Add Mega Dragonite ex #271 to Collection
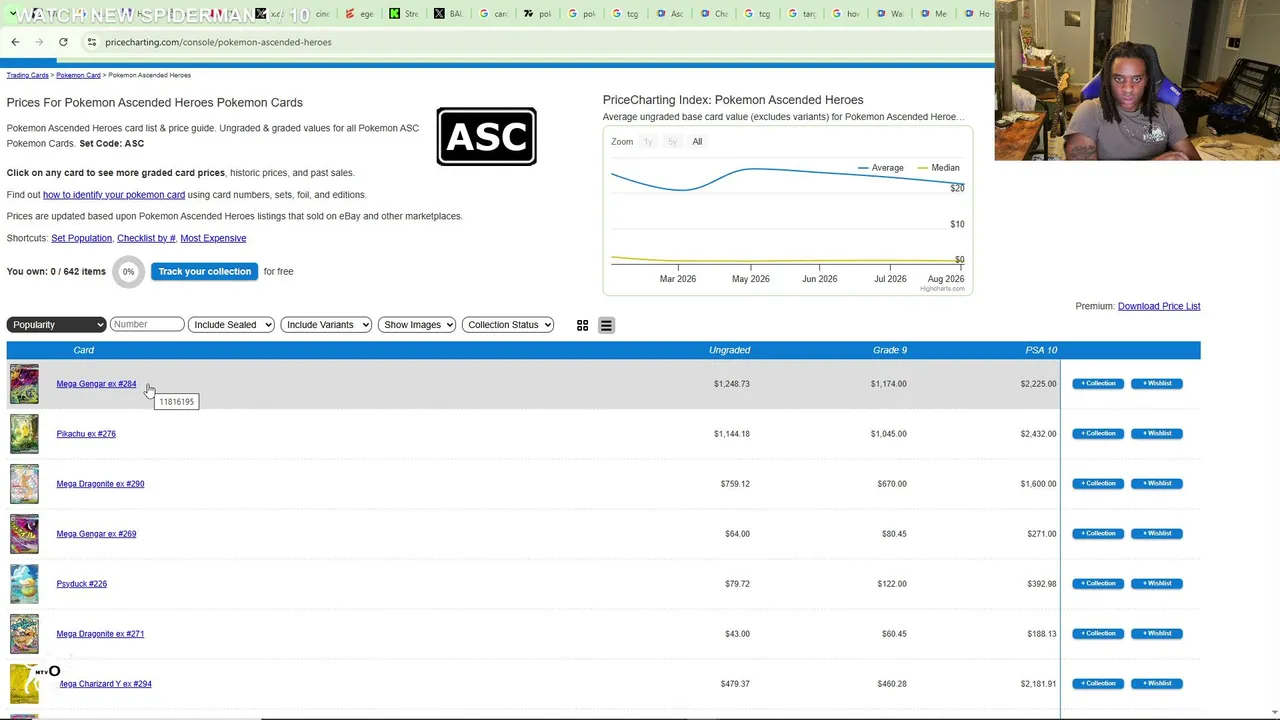1280x720 pixels. click(x=1098, y=633)
